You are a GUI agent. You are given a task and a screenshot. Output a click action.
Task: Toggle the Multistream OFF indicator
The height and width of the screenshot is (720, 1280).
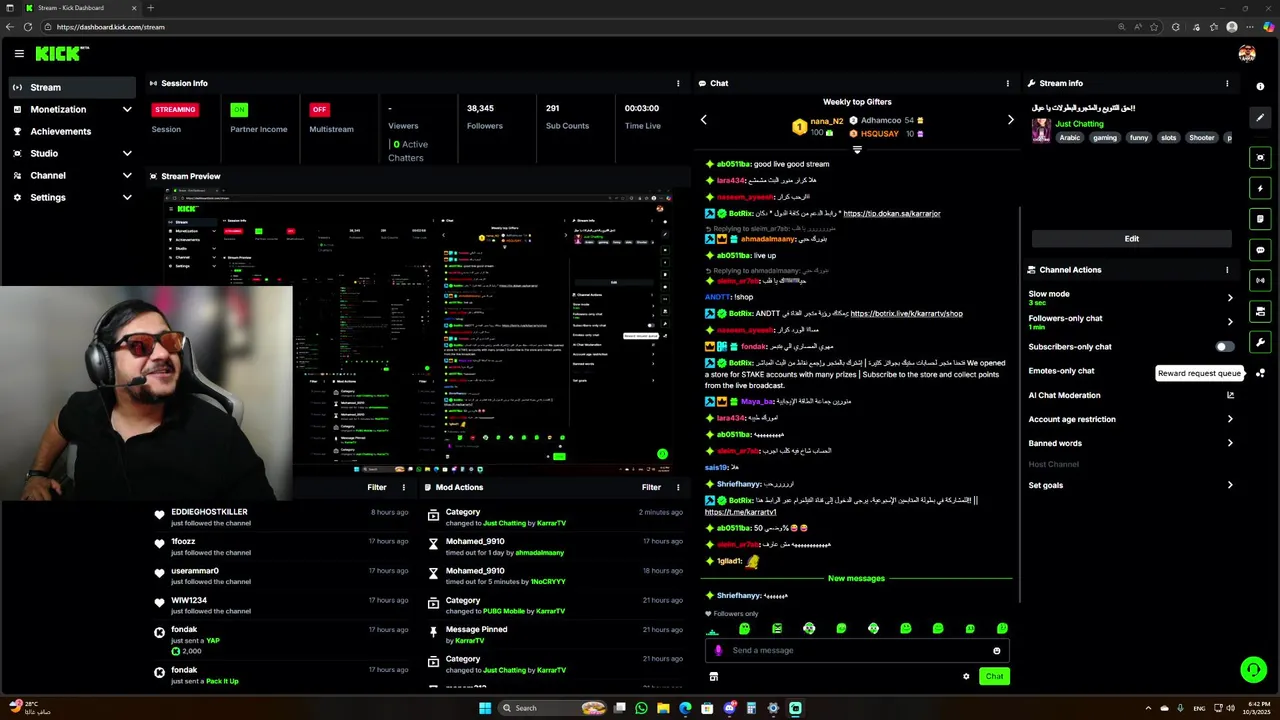click(319, 109)
